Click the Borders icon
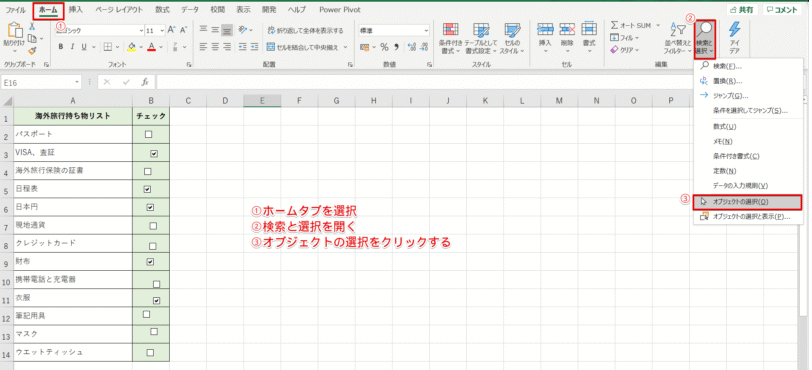 107,47
